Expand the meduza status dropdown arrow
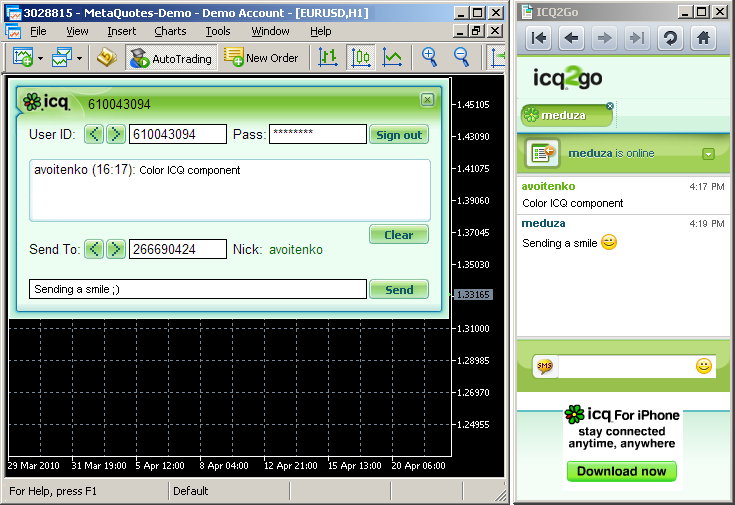This screenshot has width=735, height=505. coord(708,154)
